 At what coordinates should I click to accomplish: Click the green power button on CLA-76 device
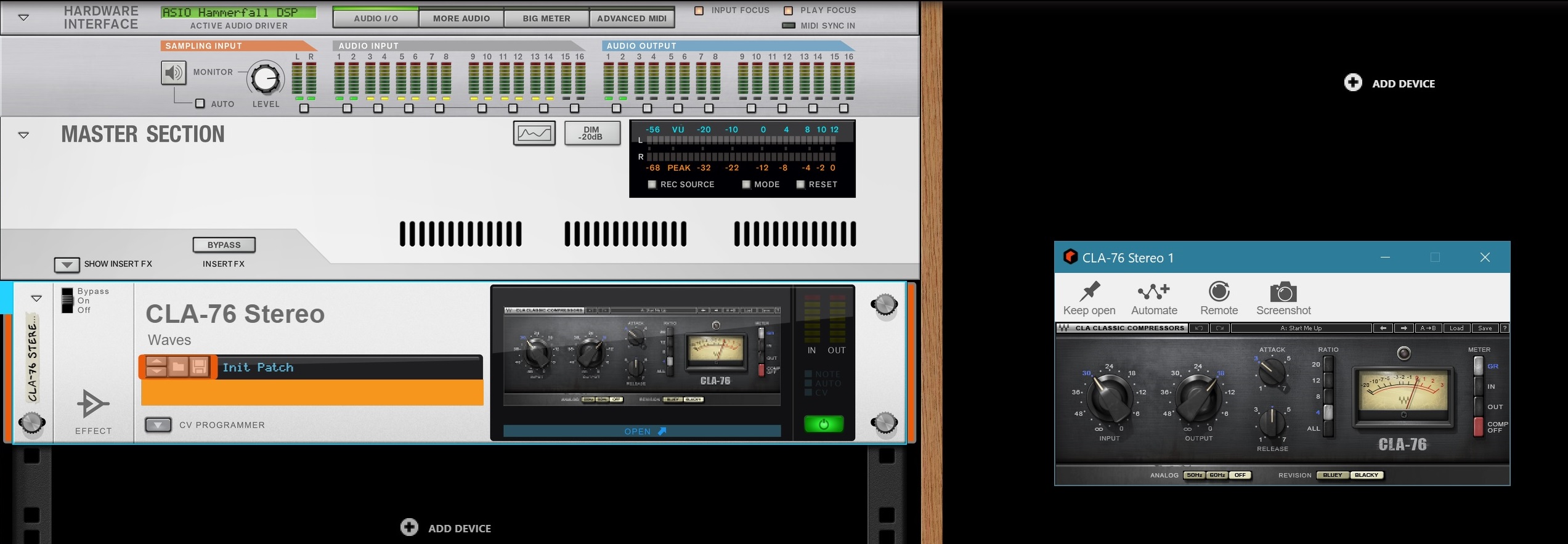pyautogui.click(x=824, y=424)
